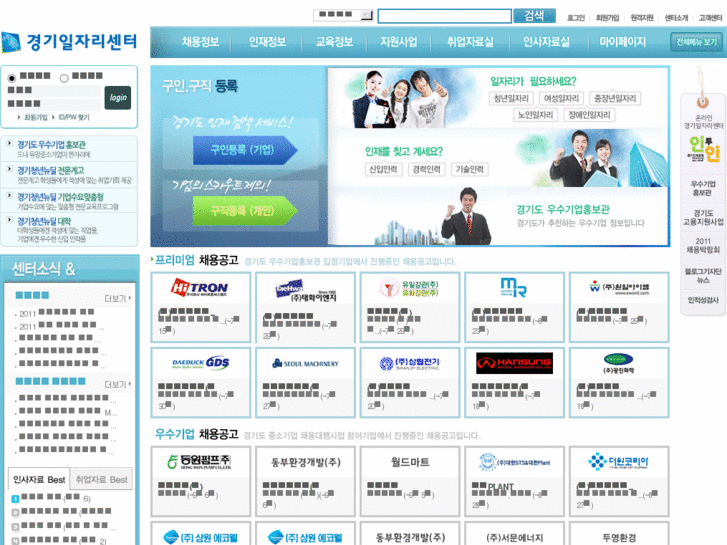Open the MR logo company card
This screenshot has height=545, width=727.
514,308
